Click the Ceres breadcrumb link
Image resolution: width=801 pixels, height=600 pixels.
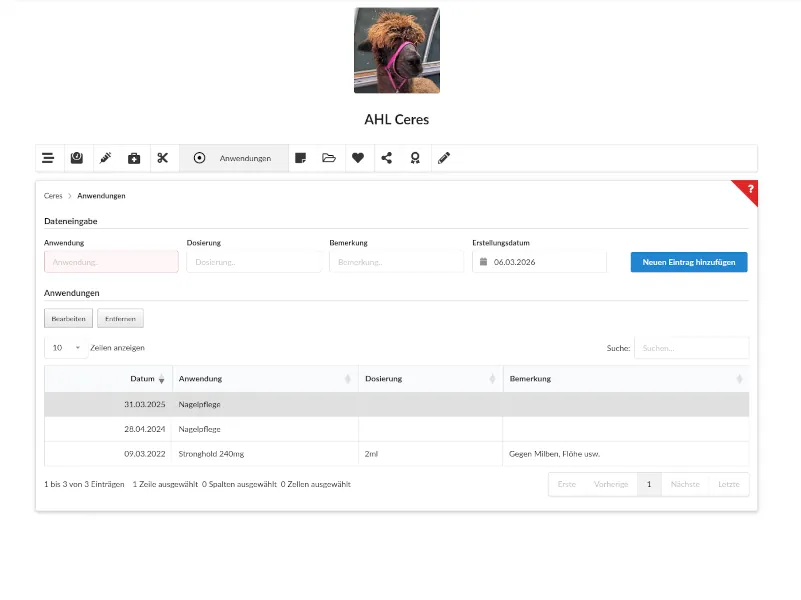coord(53,196)
